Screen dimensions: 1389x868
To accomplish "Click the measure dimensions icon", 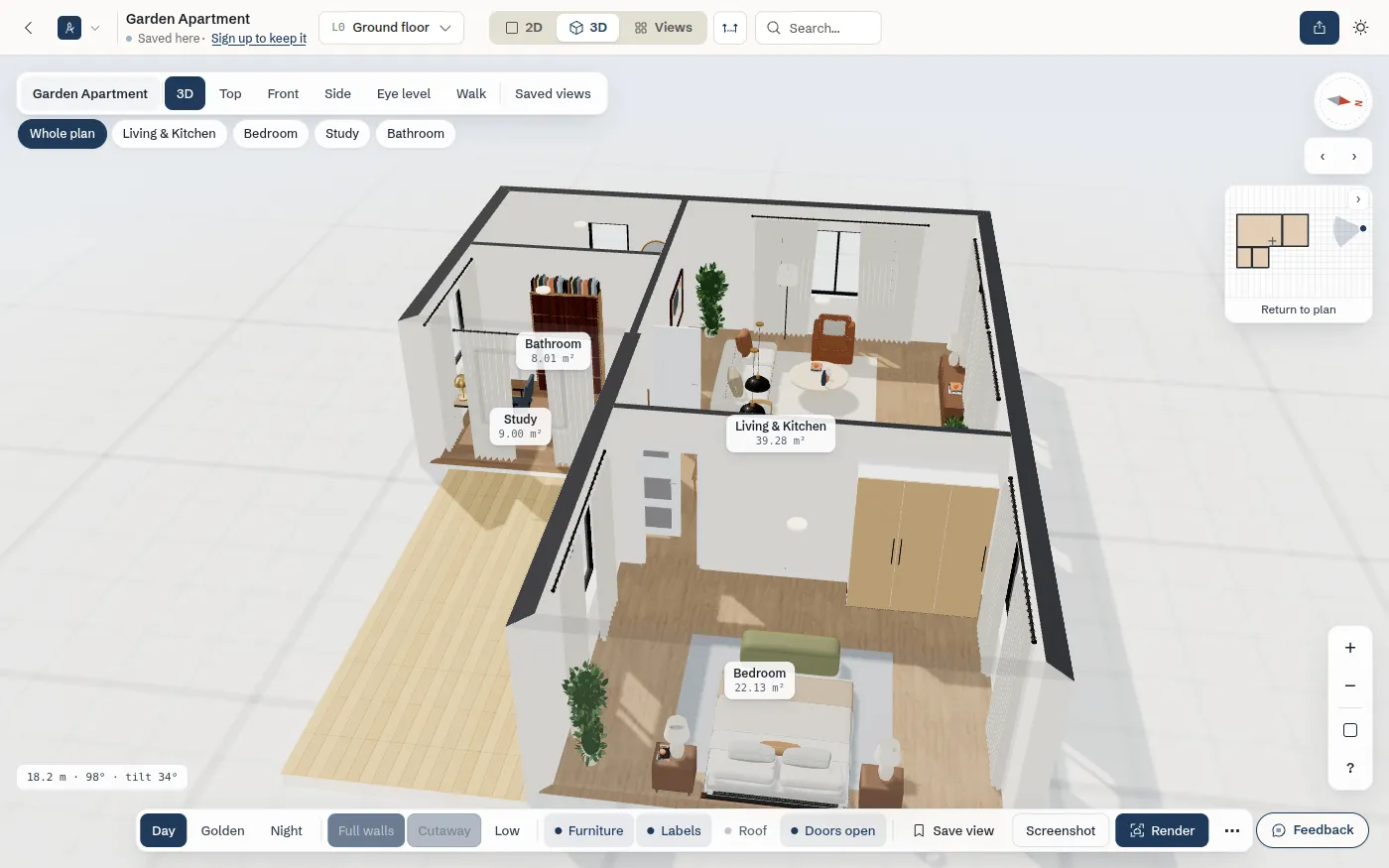I will (730, 28).
